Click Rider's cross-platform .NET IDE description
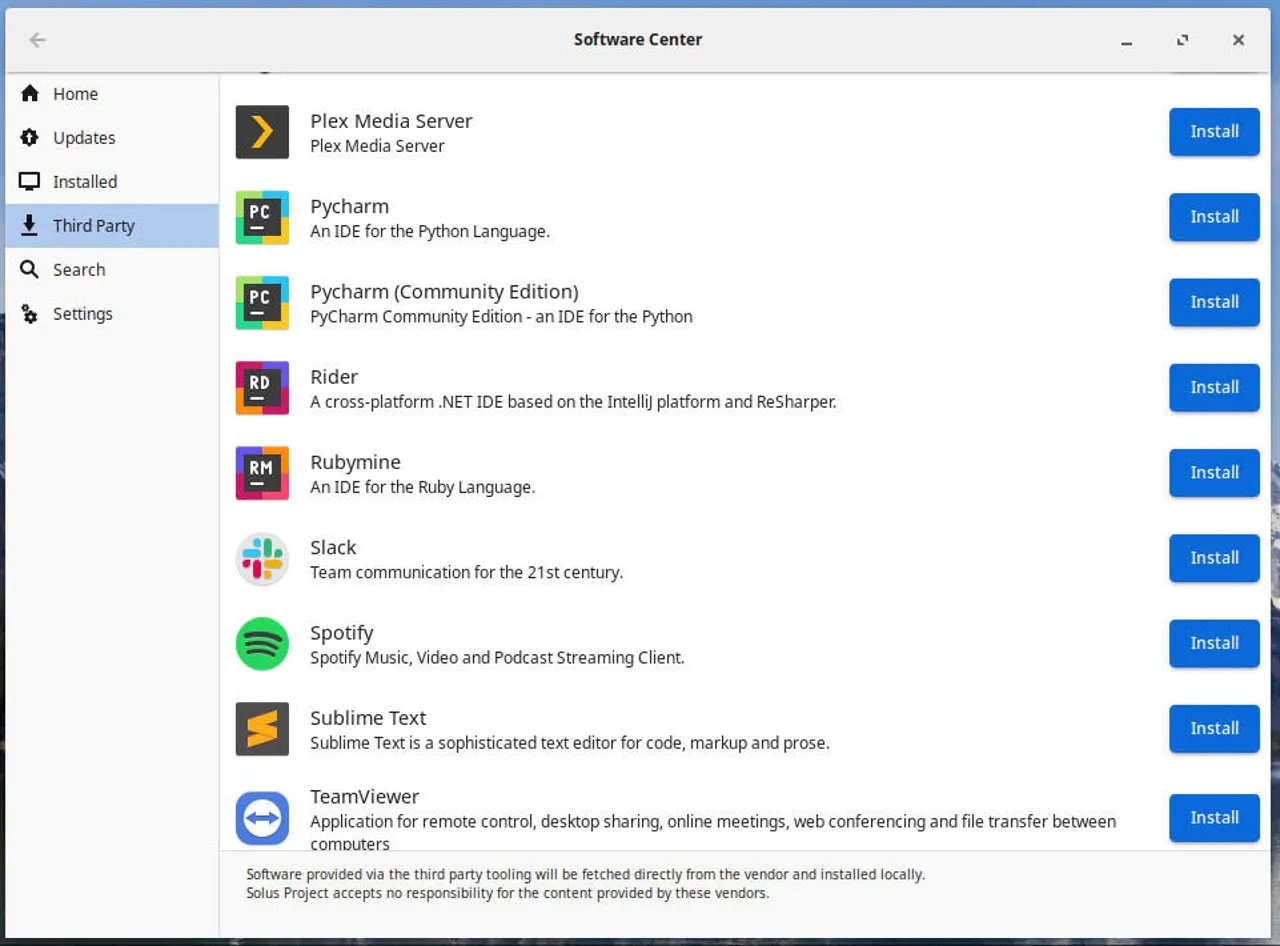The width and height of the screenshot is (1280, 946). [x=573, y=402]
